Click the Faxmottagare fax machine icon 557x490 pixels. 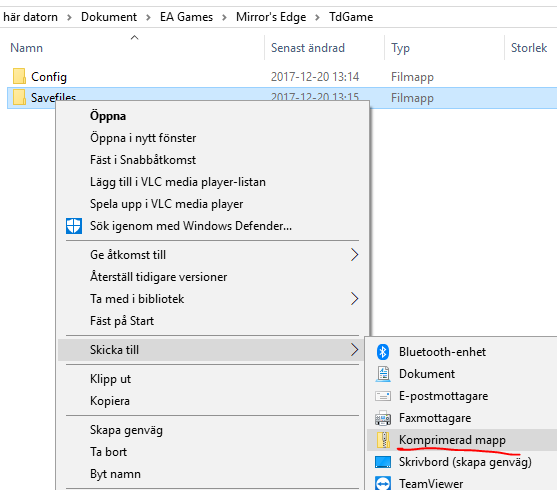(383, 418)
